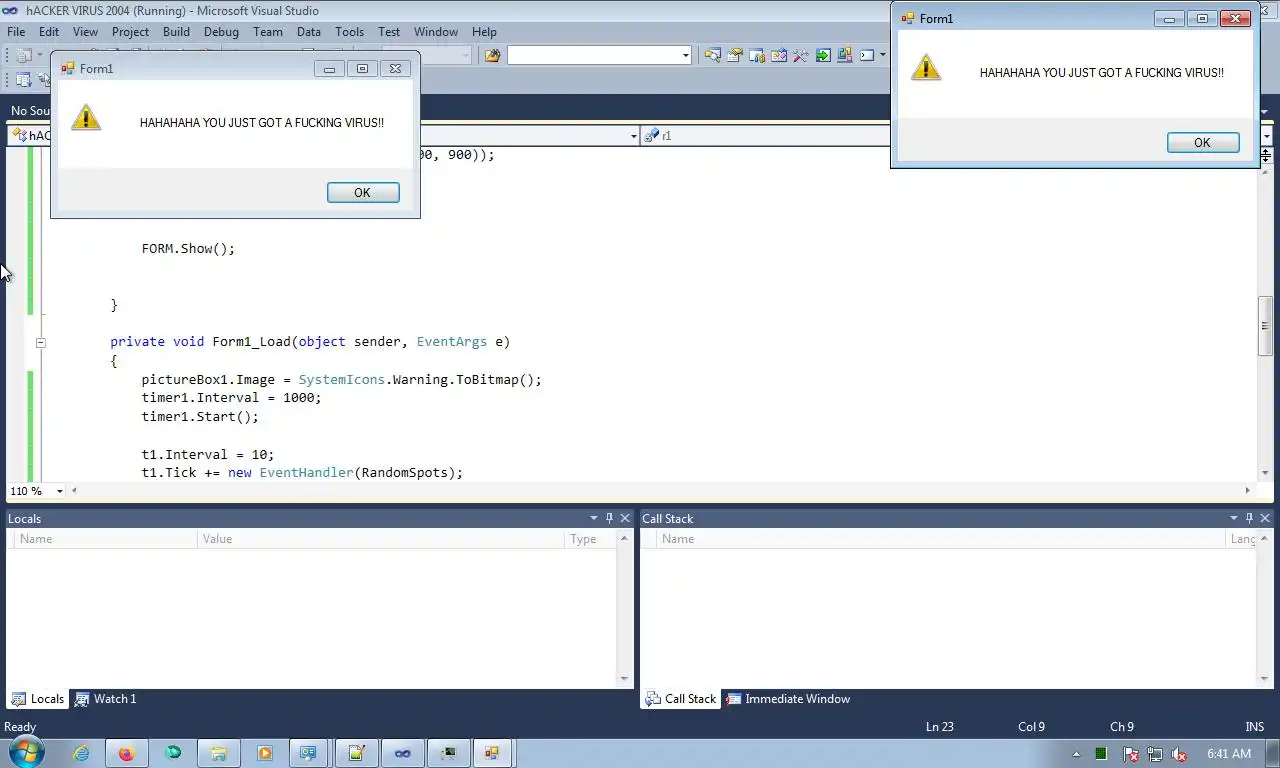Click the network tray icon

1155,754
